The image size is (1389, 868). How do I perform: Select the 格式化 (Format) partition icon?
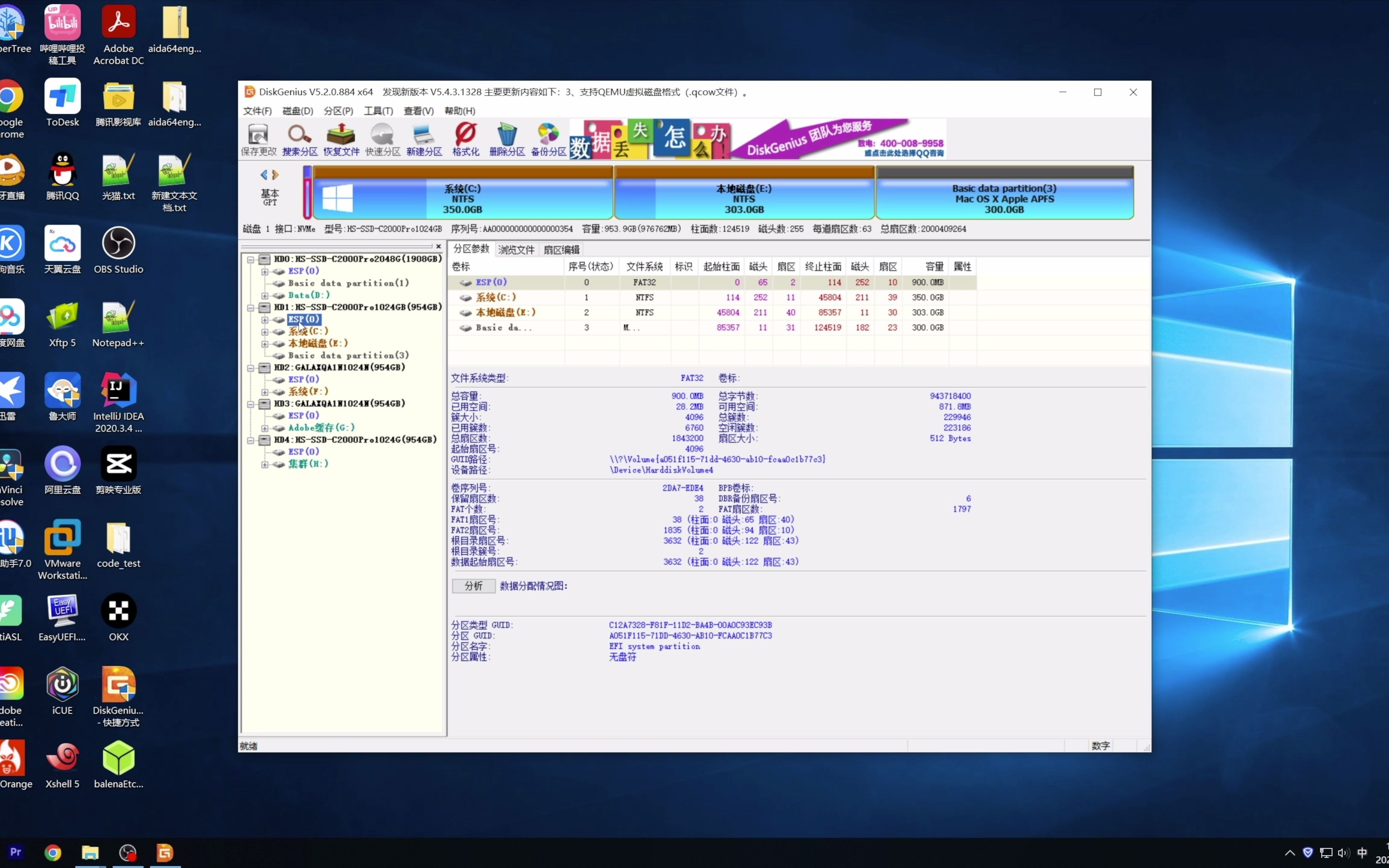(466, 139)
